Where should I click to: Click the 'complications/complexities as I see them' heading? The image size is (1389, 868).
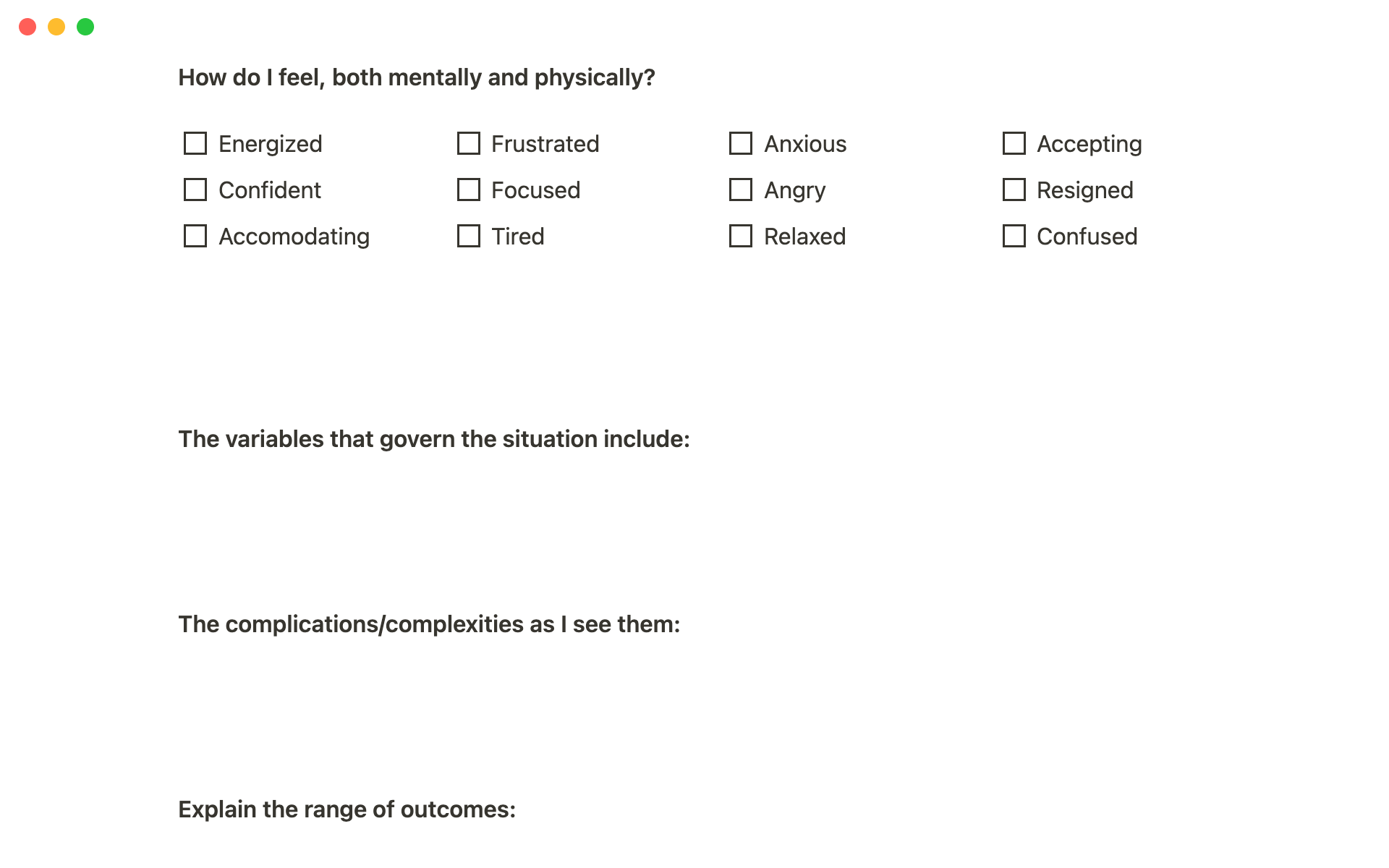click(x=429, y=624)
